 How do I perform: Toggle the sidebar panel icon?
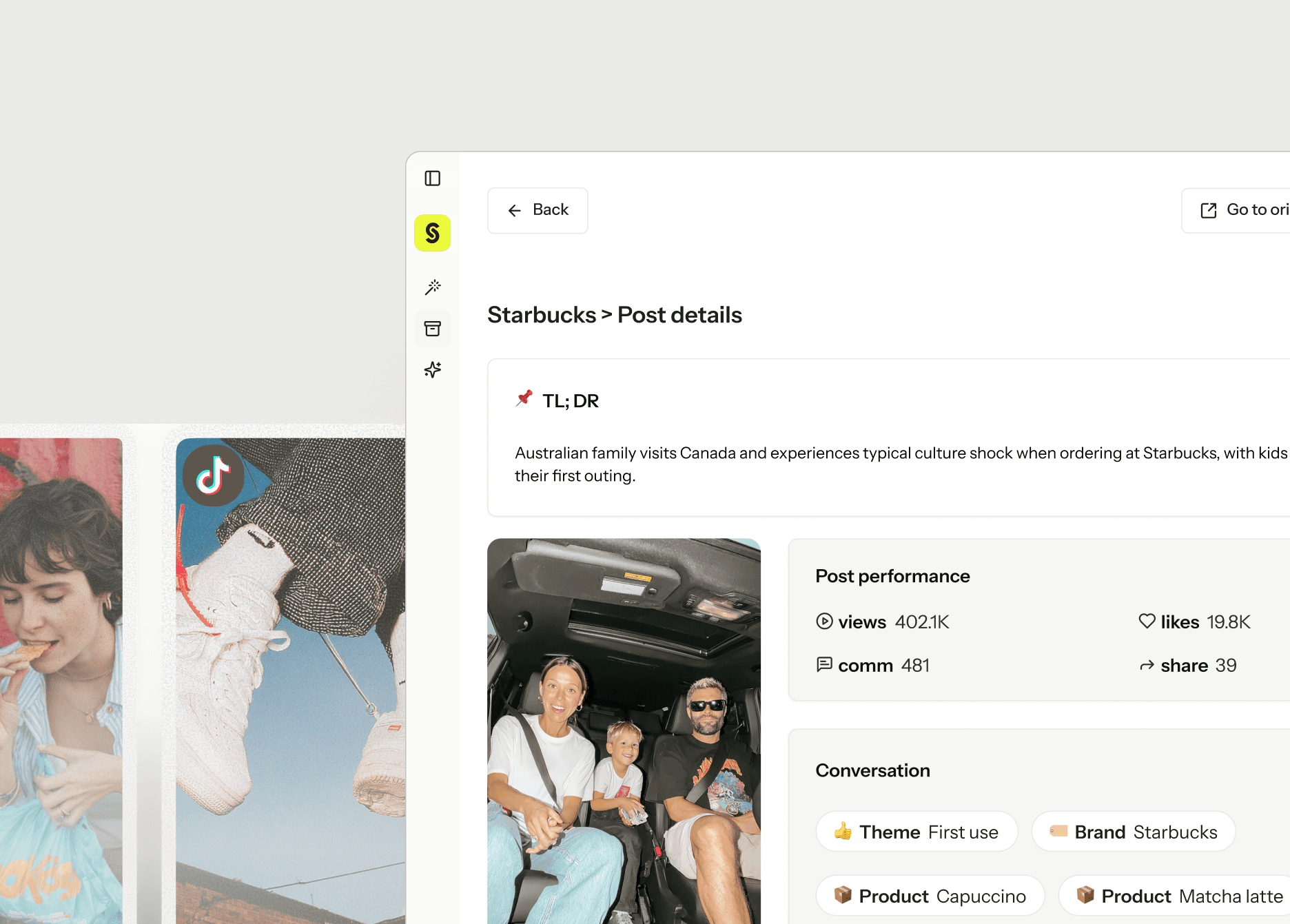pos(433,178)
